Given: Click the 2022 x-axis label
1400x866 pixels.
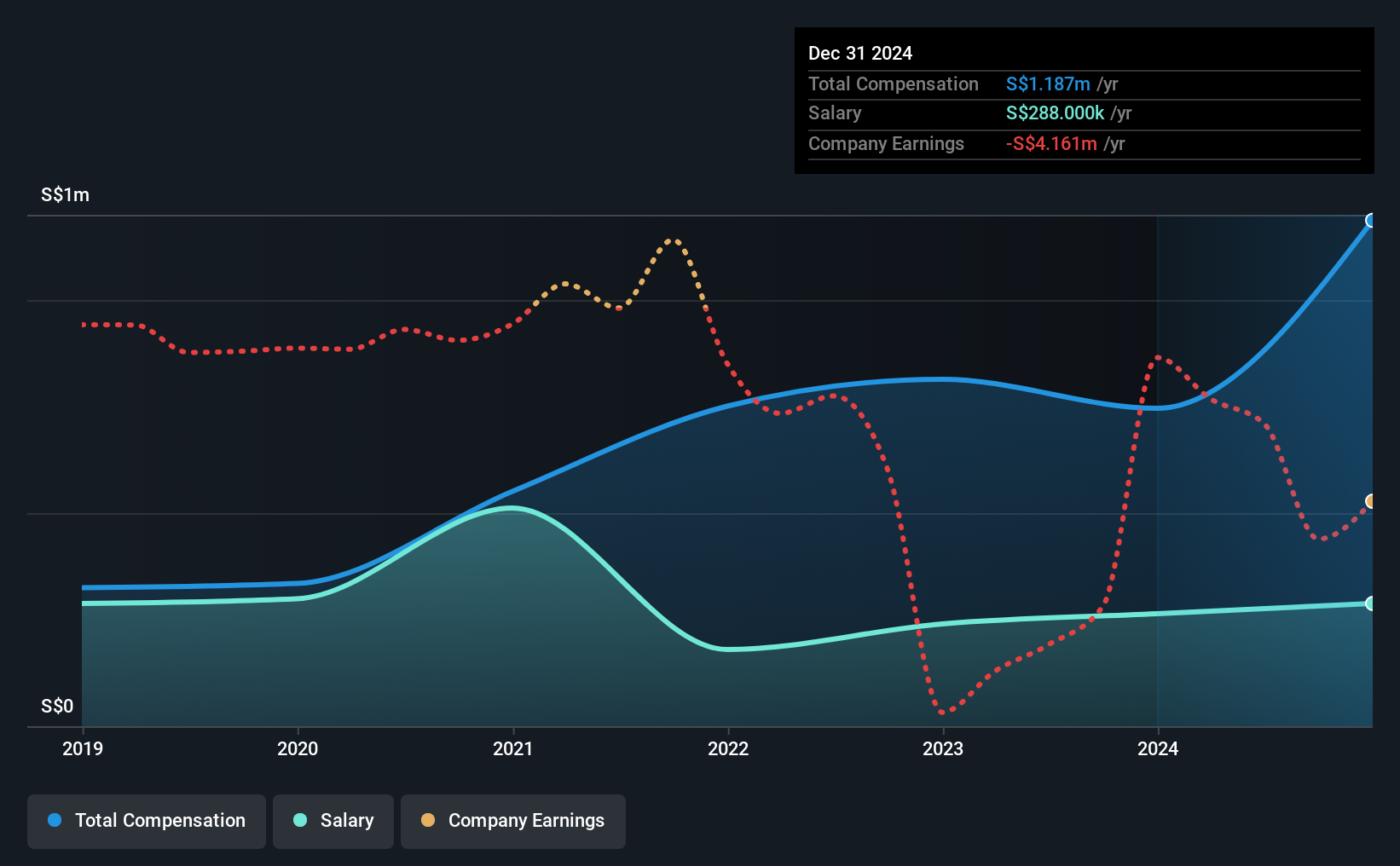Looking at the screenshot, I should point(728,748).
